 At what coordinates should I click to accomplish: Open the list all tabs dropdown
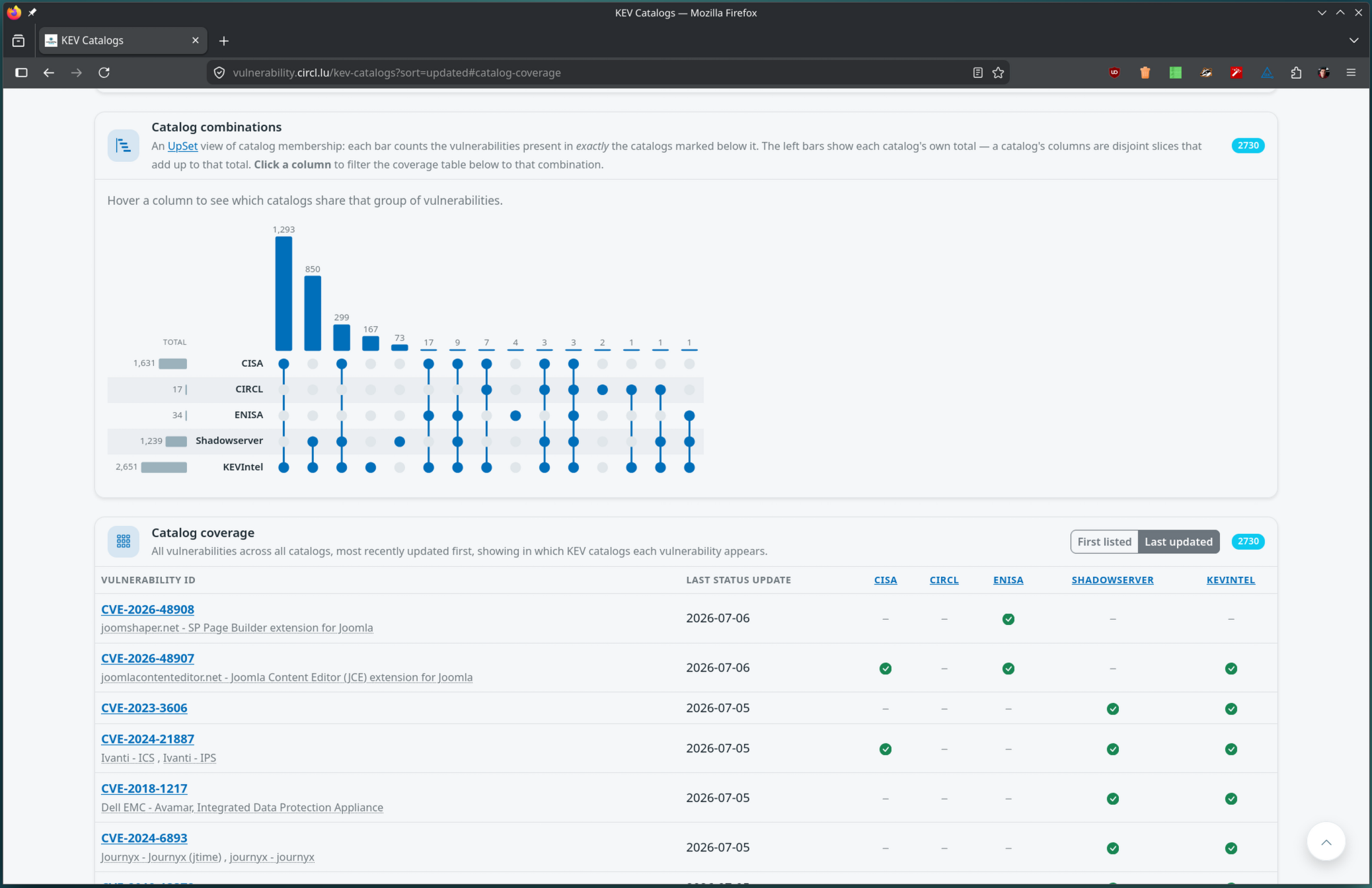tap(1353, 40)
